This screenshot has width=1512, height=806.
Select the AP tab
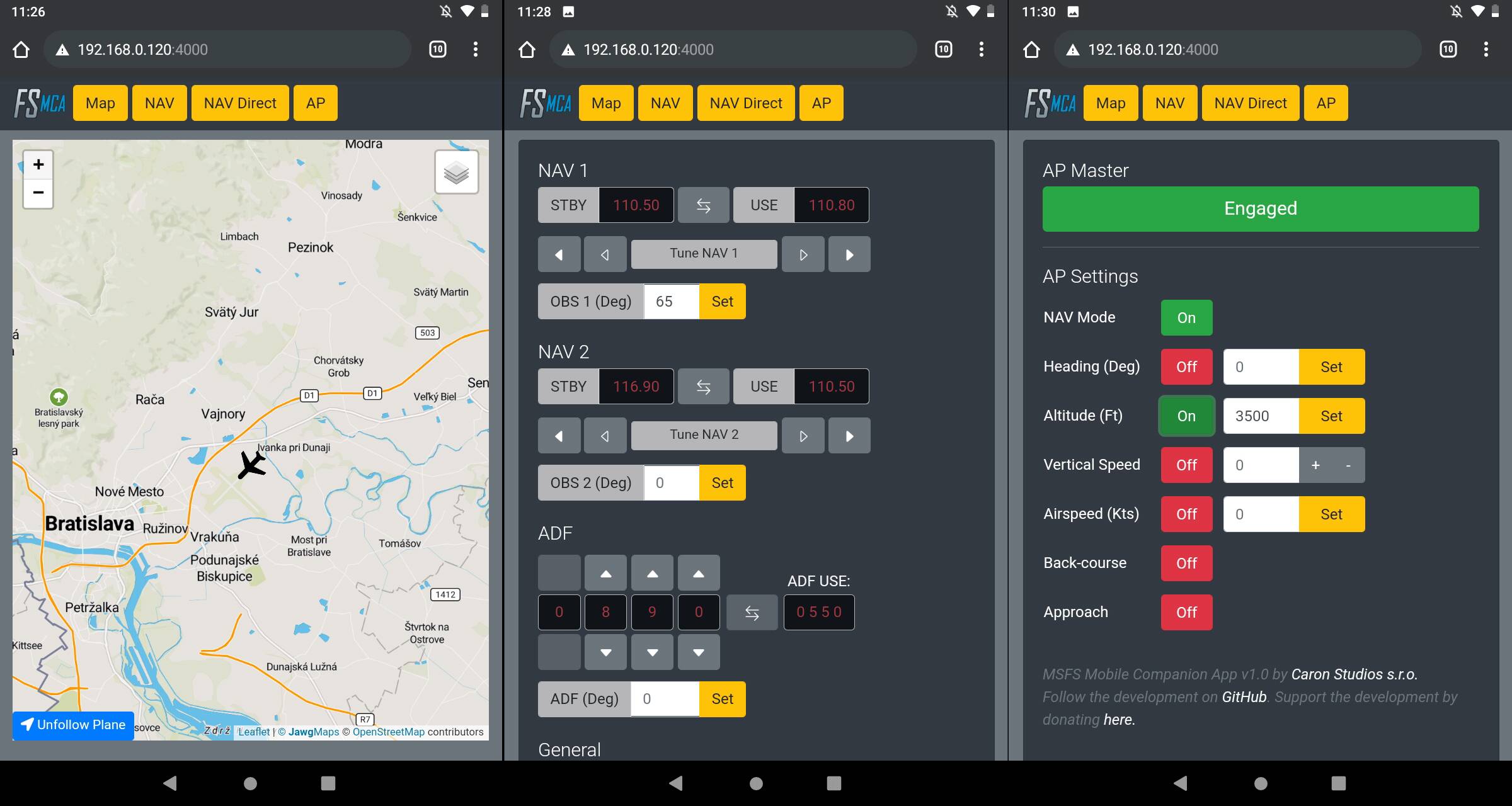coord(1326,102)
